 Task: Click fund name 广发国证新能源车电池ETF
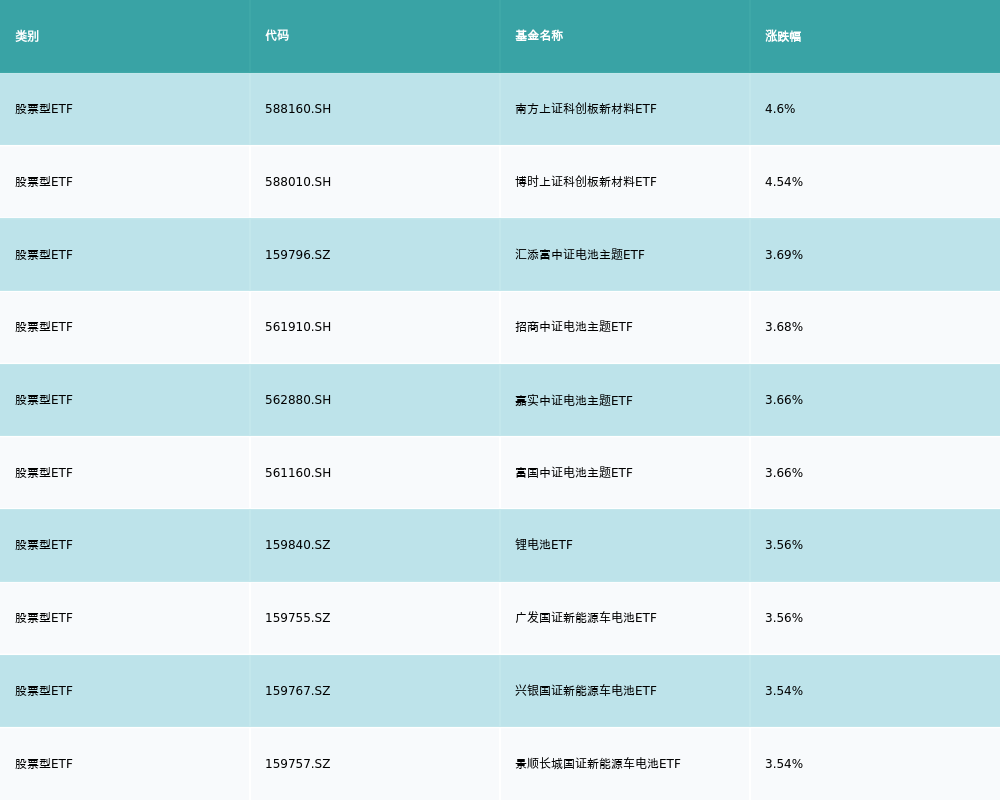coord(585,618)
